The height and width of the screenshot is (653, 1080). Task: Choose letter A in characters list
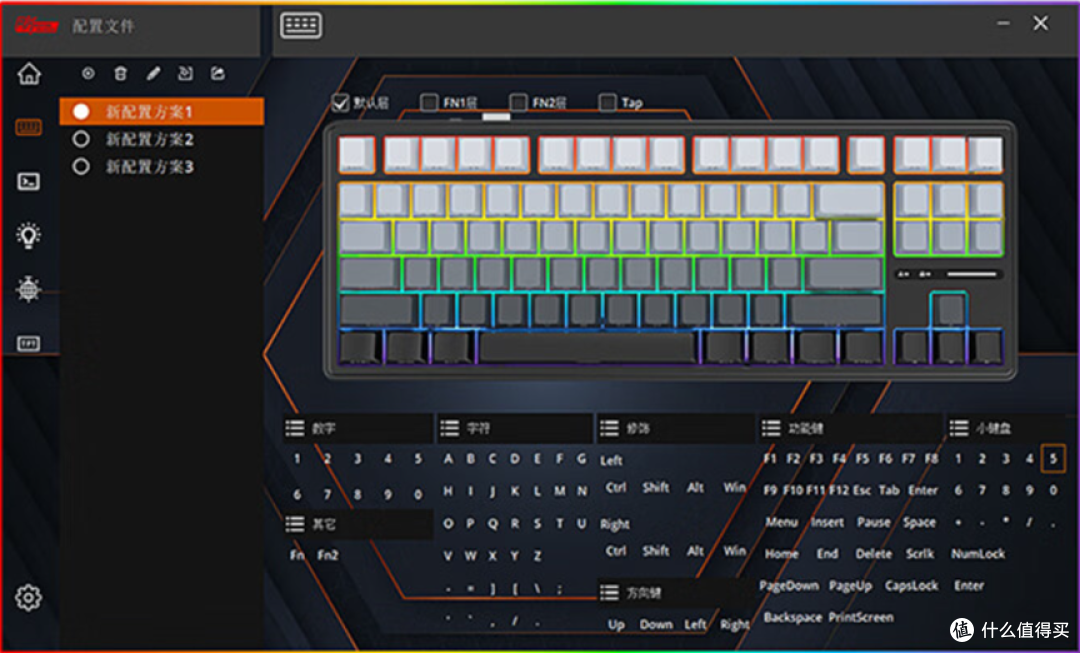[448, 459]
